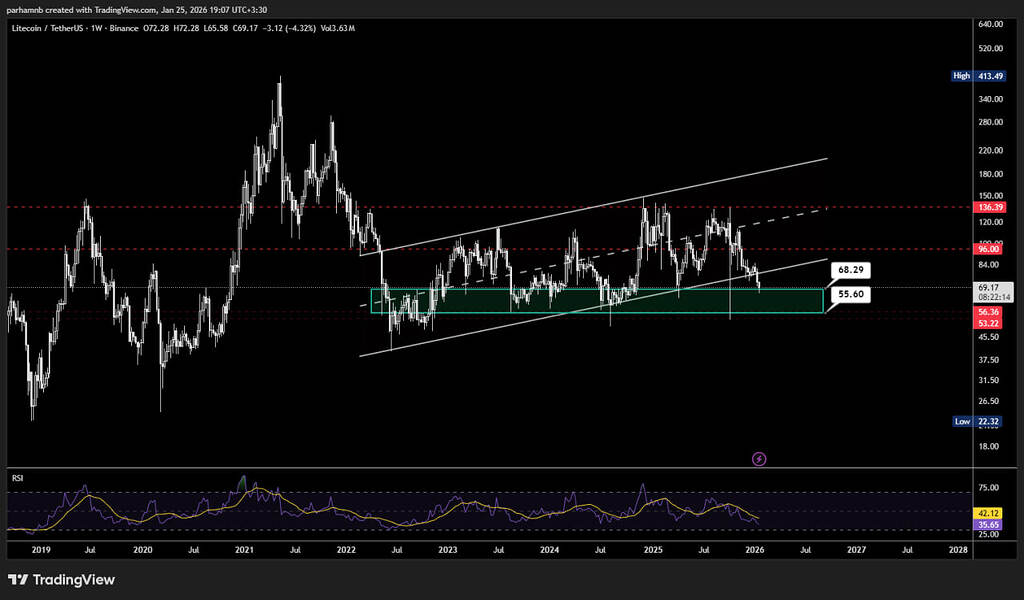This screenshot has height=600, width=1024.
Task: Click the 2026 label on the time axis
Action: pos(756,550)
